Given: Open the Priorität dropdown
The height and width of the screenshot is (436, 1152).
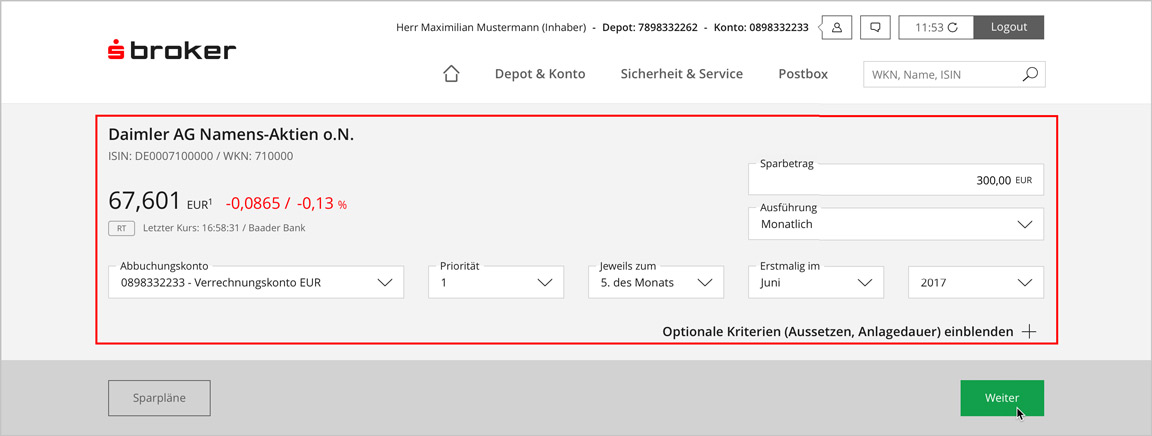Looking at the screenshot, I should 496,282.
